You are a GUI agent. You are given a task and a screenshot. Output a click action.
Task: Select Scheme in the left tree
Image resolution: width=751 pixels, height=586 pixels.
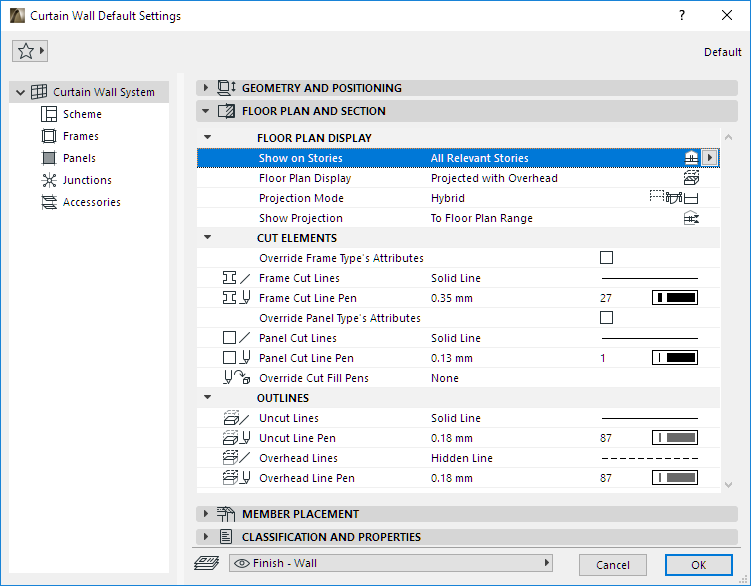82,114
